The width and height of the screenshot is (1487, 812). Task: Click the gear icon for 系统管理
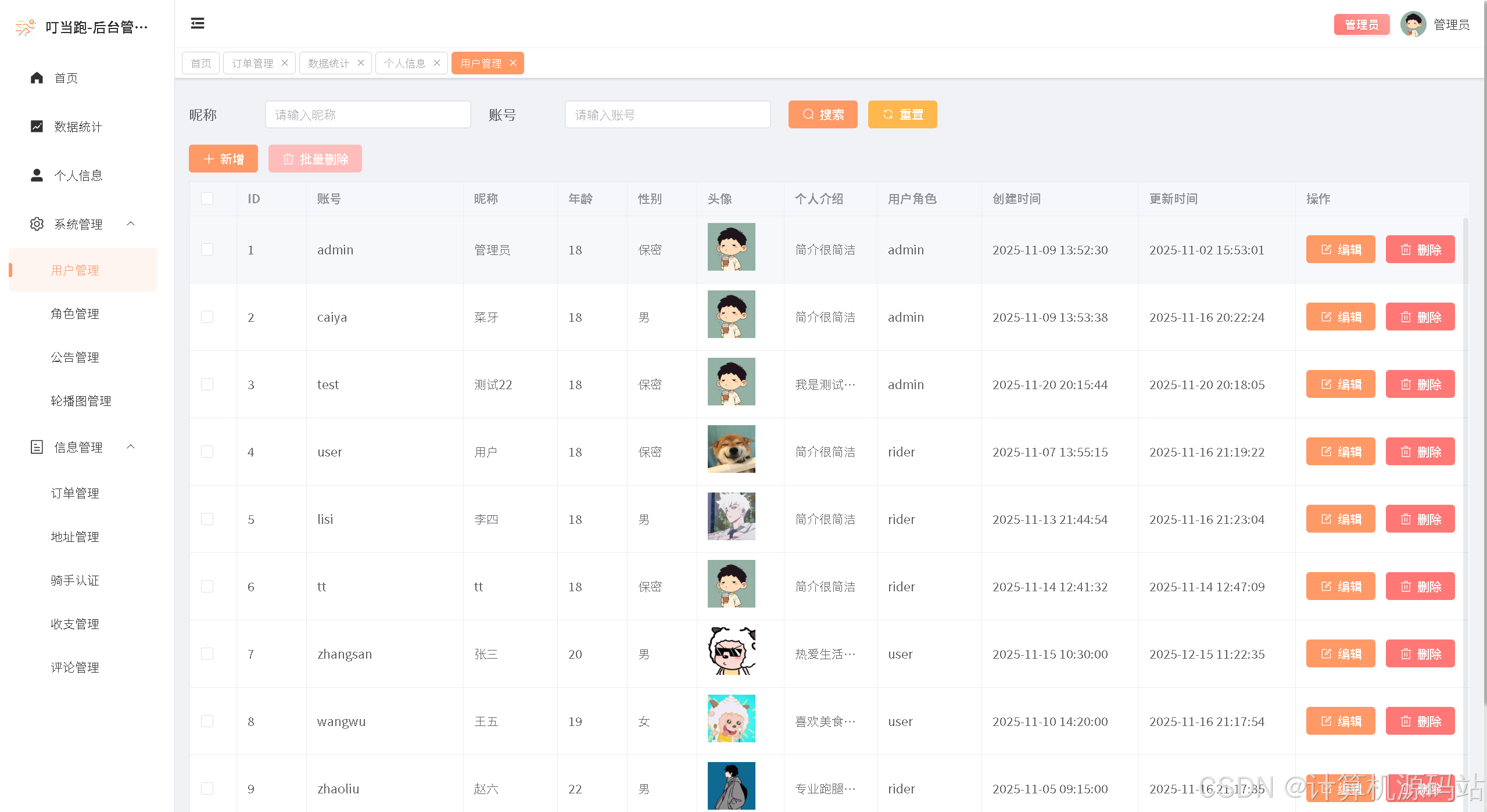click(36, 224)
